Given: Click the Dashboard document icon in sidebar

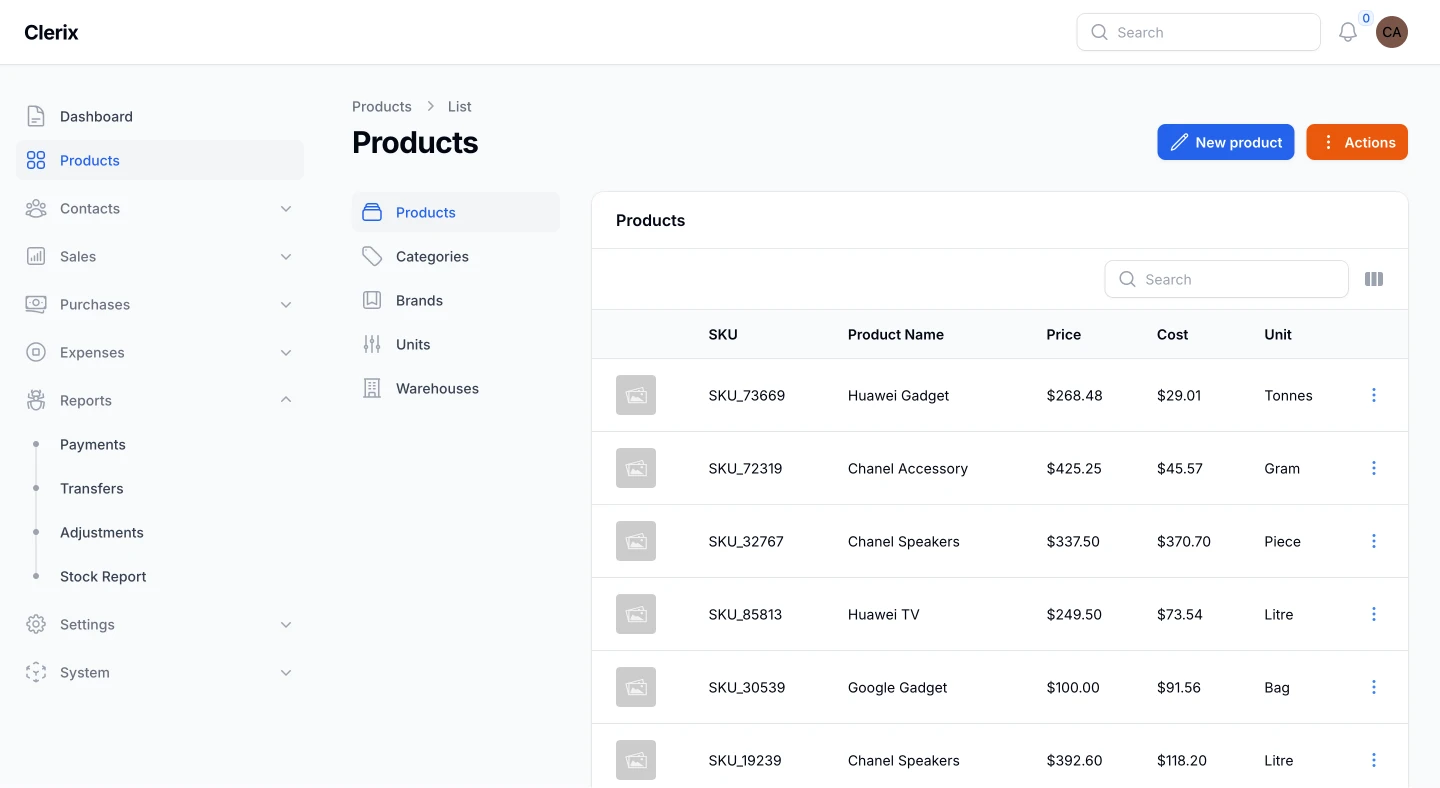Looking at the screenshot, I should [36, 116].
